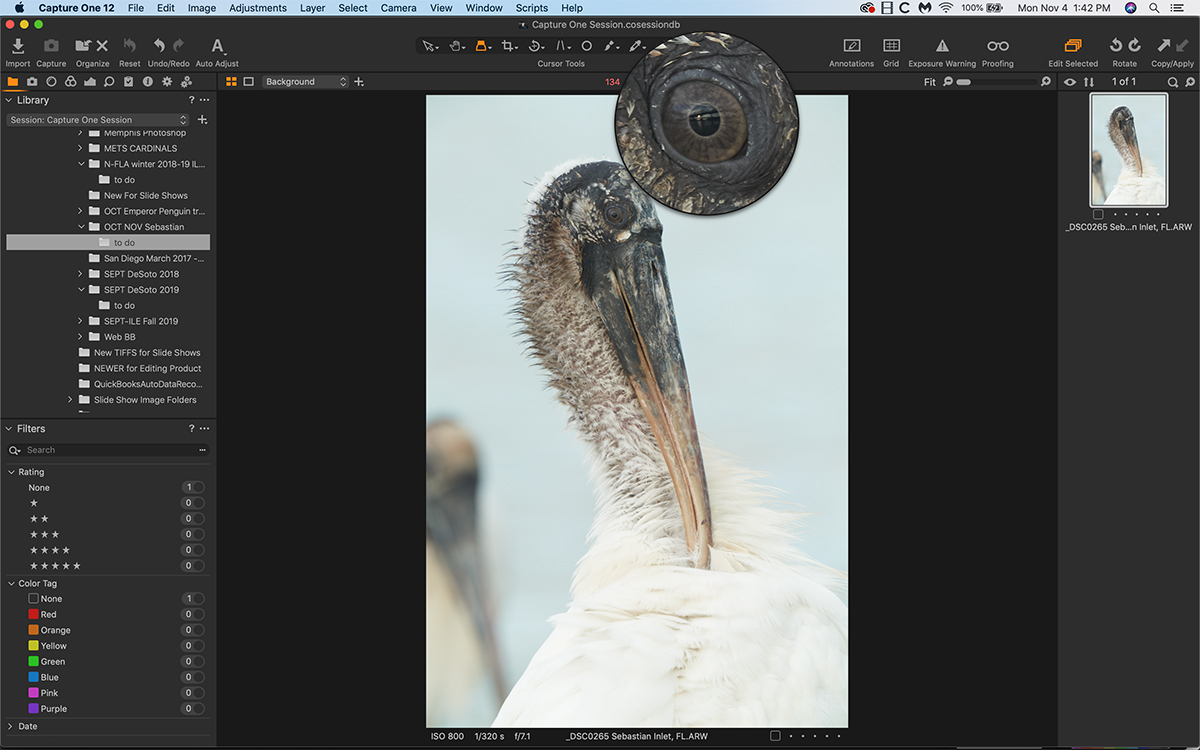Click the Library panel help question mark
The height and width of the screenshot is (750, 1200).
click(x=191, y=100)
